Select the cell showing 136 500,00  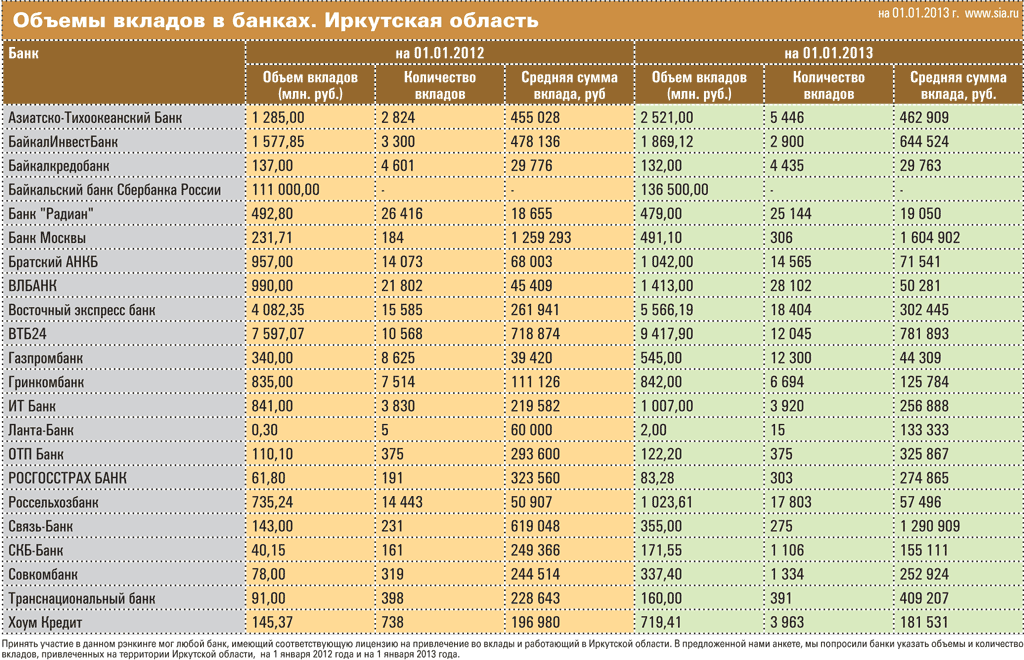(x=674, y=189)
